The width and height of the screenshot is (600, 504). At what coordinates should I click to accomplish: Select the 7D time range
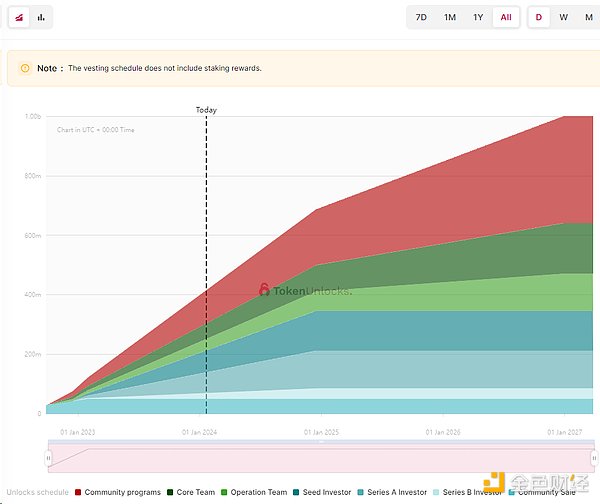pyautogui.click(x=421, y=17)
